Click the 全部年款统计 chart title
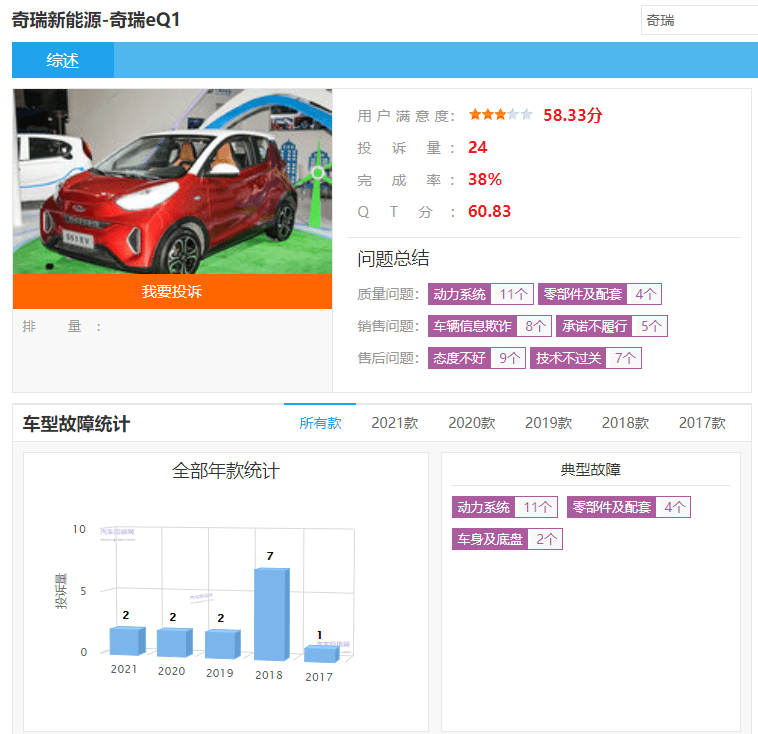The height and width of the screenshot is (734, 758). click(x=226, y=470)
